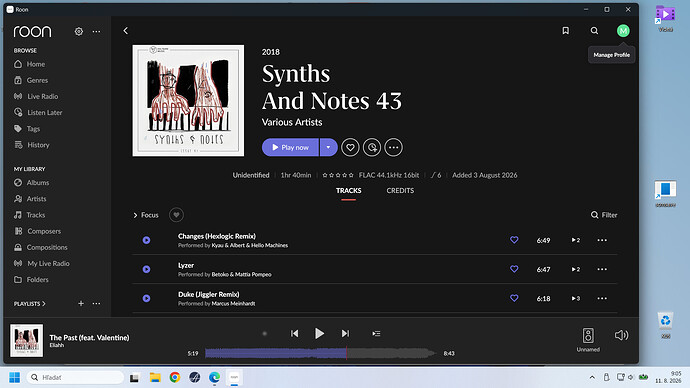Screen dimensions: 690x388
Task: Open album more options ellipsis button
Action: pos(393,147)
